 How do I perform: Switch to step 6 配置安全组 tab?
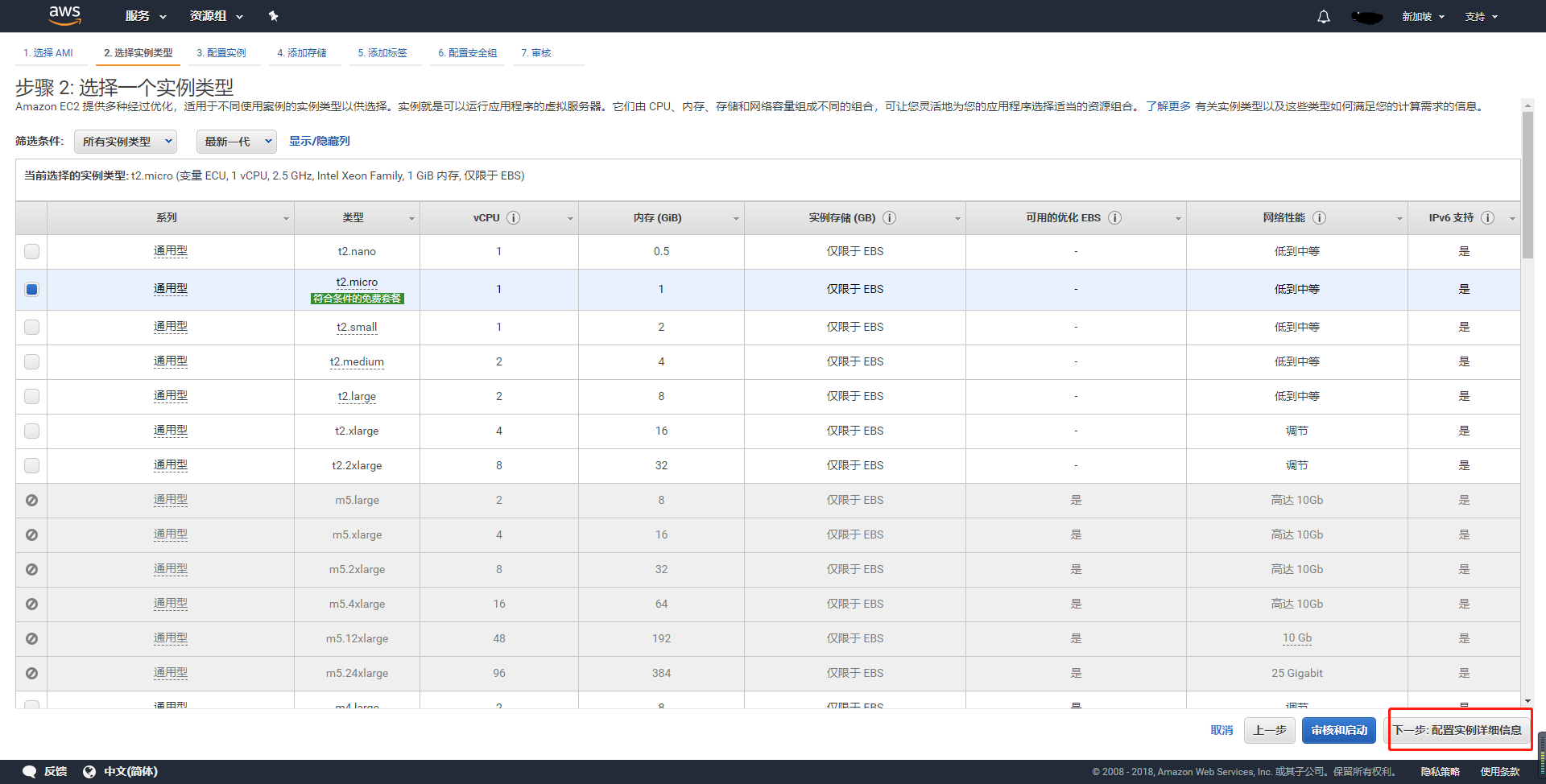pyautogui.click(x=468, y=53)
